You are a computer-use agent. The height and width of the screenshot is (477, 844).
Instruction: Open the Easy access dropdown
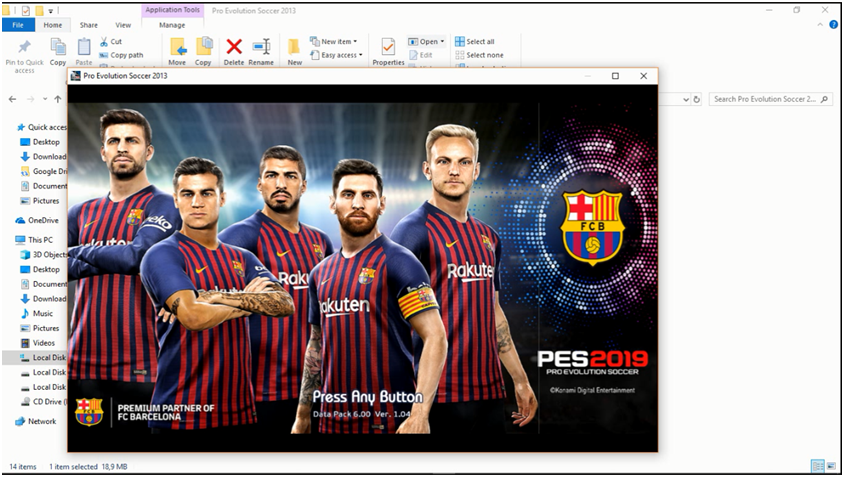click(336, 55)
